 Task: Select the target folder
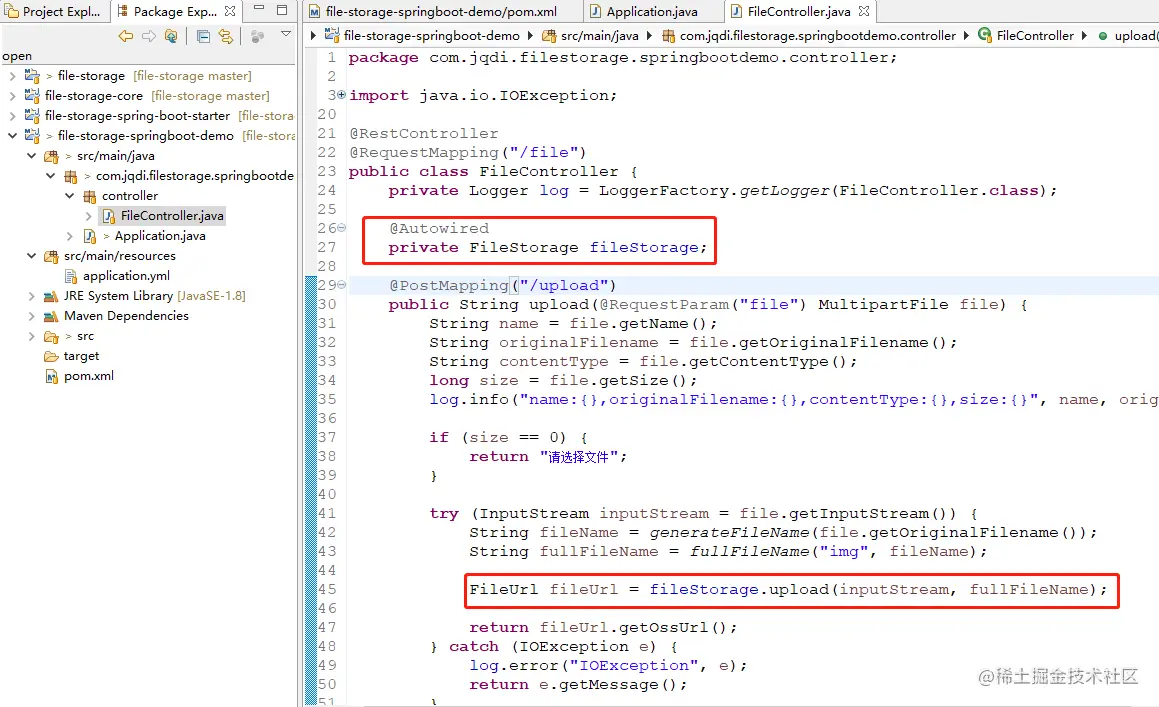[x=81, y=355]
